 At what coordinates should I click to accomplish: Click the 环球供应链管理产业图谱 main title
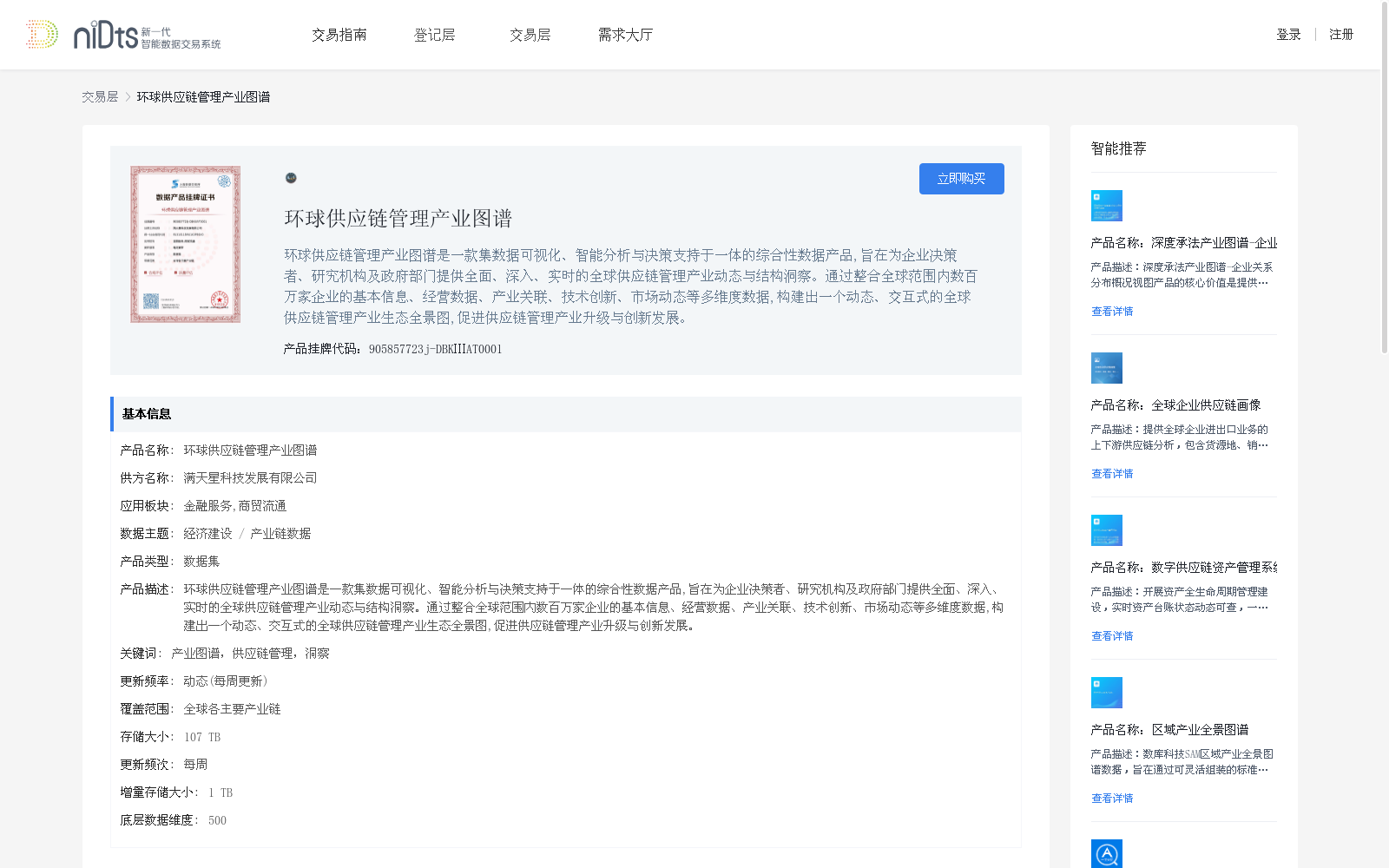pyautogui.click(x=398, y=219)
